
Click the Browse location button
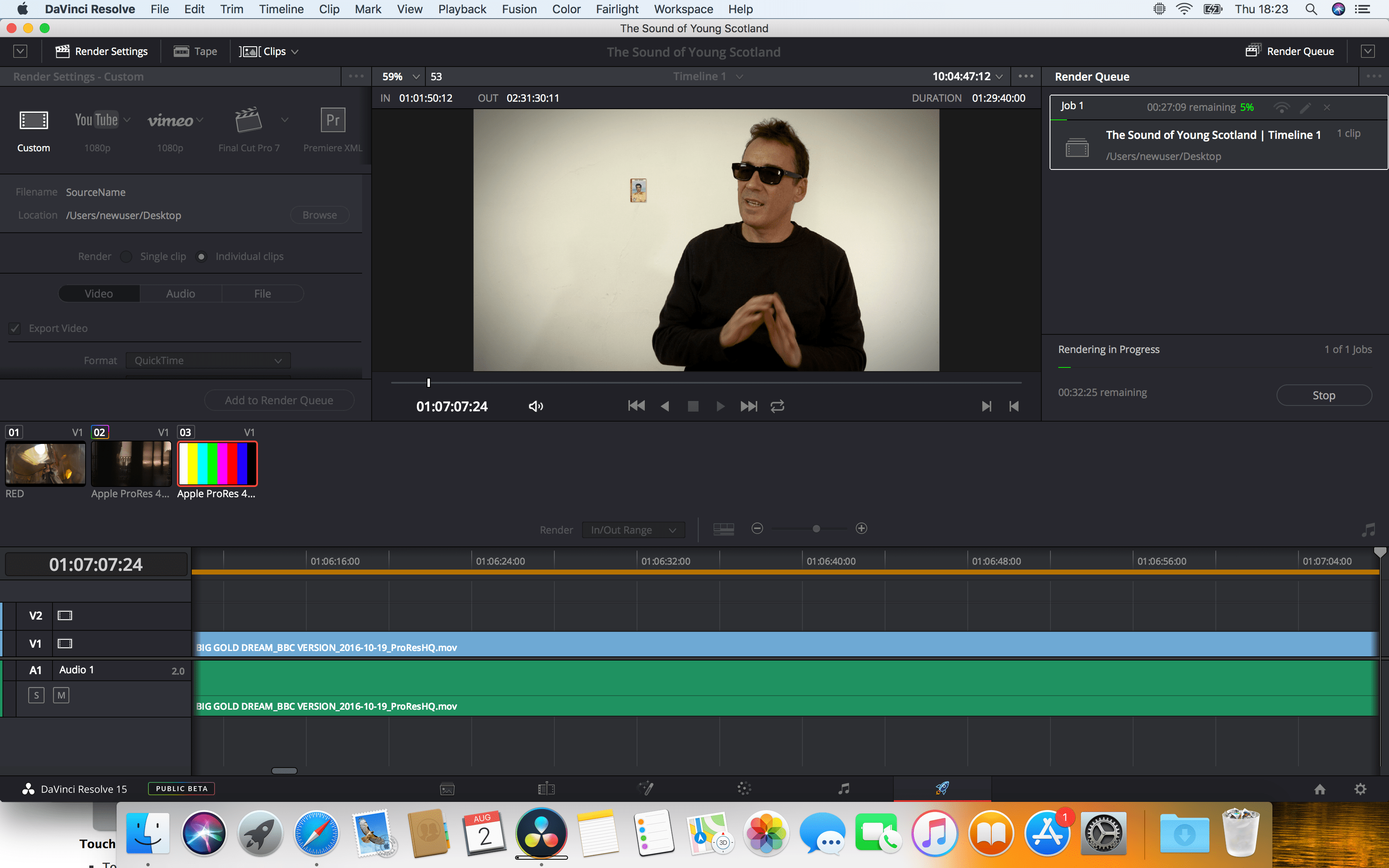[319, 215]
